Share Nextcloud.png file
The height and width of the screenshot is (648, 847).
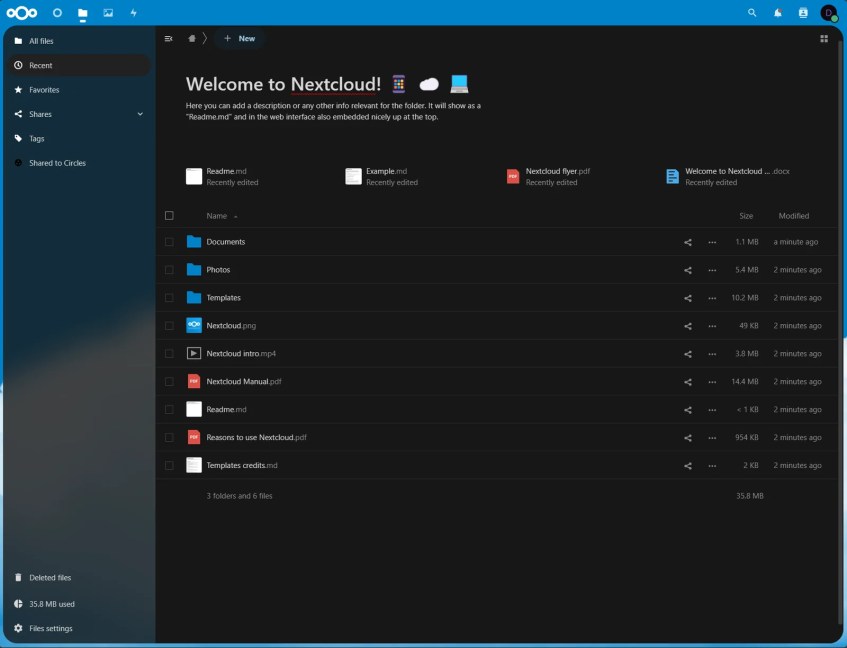688,326
